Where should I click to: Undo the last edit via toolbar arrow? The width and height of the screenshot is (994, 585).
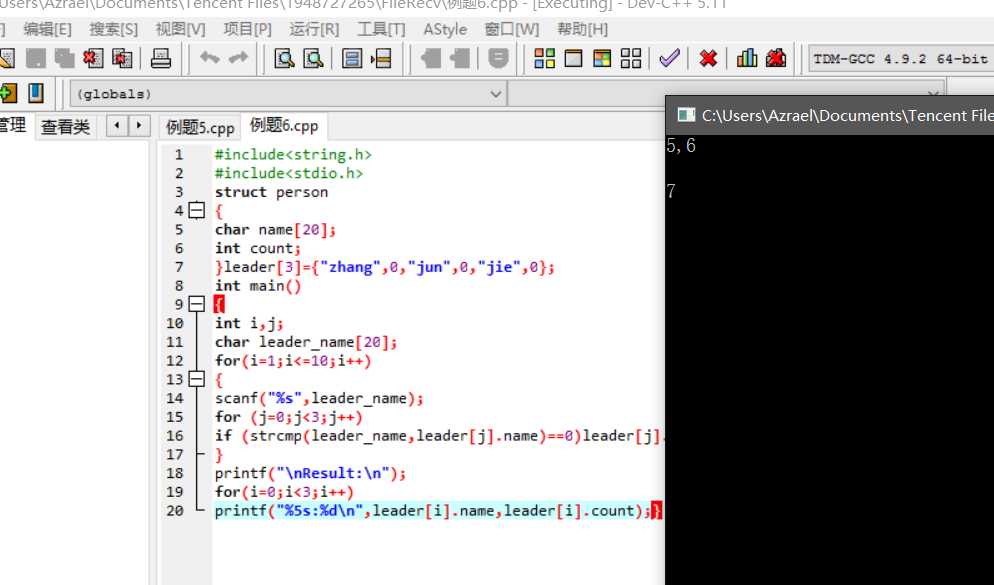210,58
